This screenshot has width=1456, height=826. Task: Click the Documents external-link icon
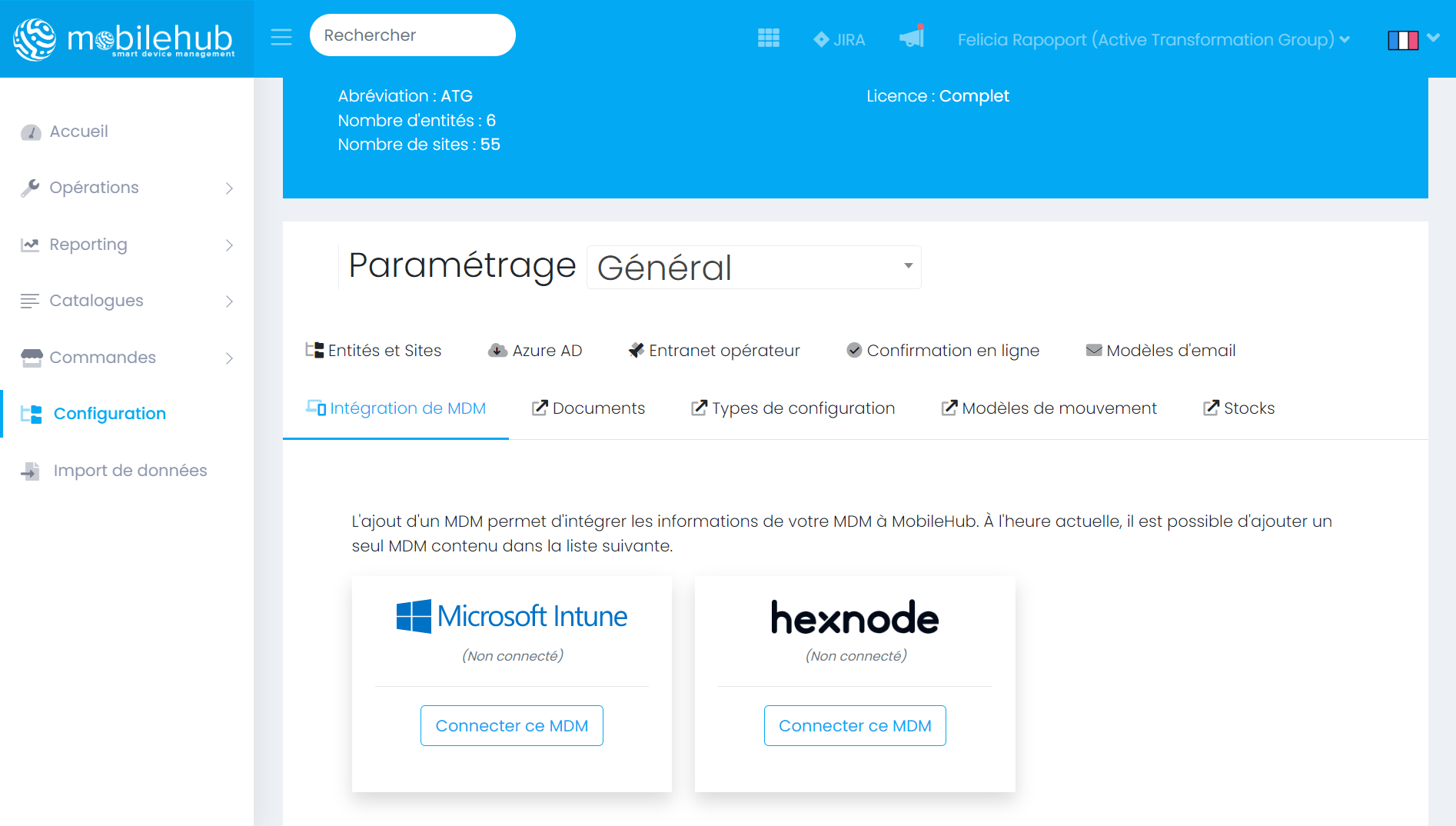(540, 408)
